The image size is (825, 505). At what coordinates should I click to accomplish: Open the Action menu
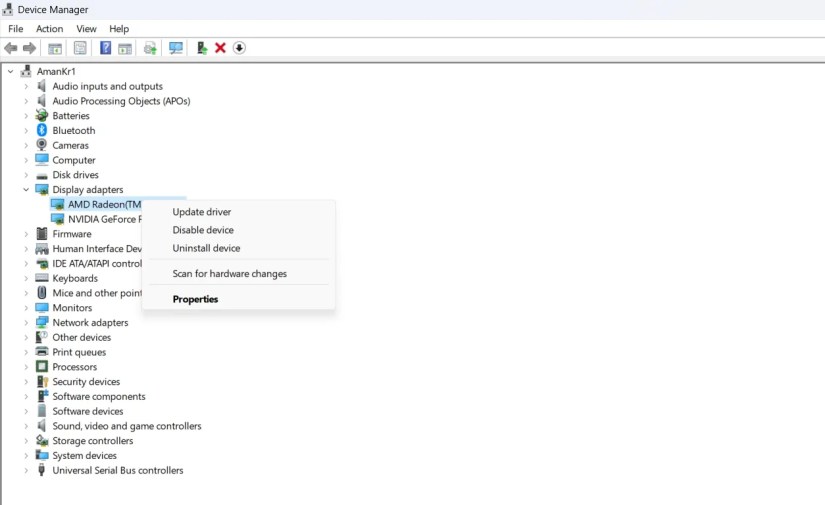[x=49, y=29]
